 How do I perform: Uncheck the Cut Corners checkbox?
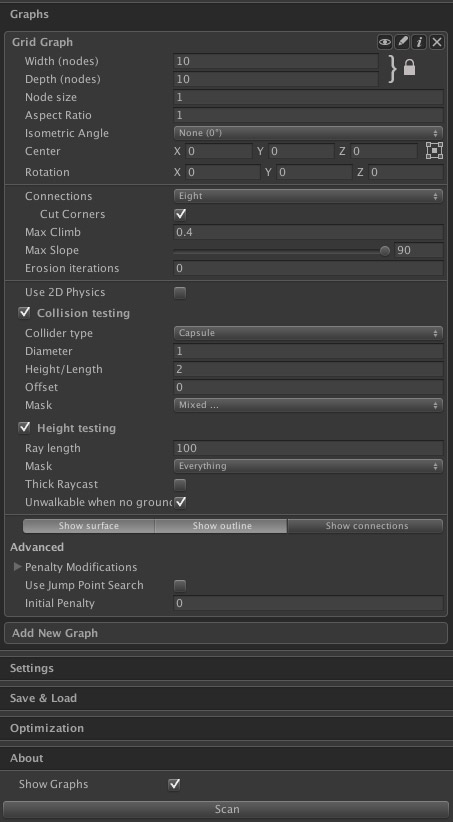pos(180,214)
